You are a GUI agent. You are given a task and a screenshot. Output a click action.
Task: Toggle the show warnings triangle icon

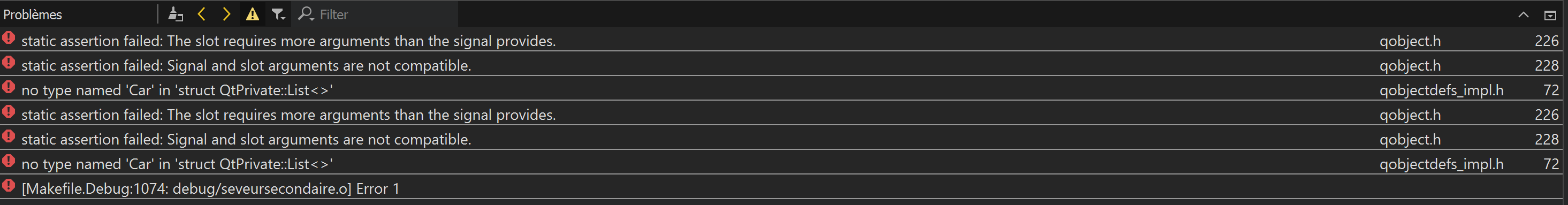pyautogui.click(x=252, y=14)
